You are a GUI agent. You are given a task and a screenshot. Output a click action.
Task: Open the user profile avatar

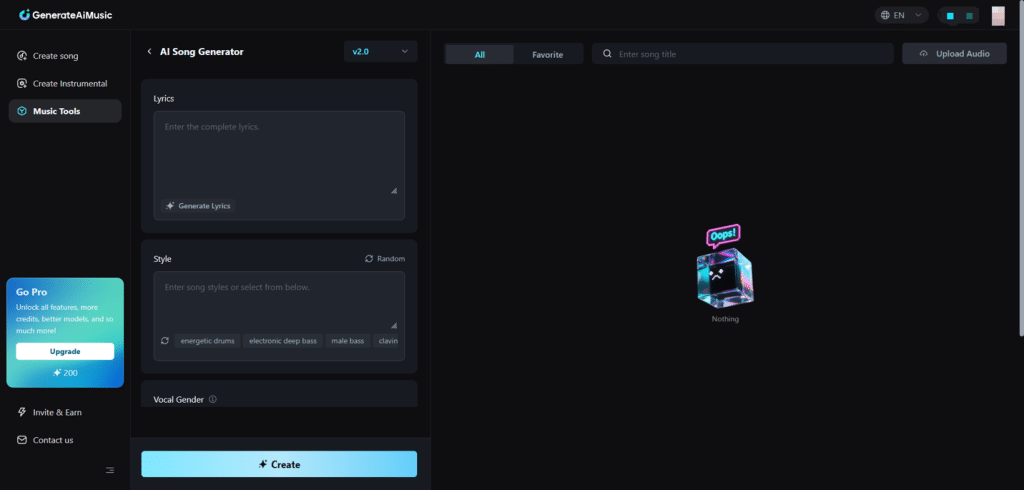pos(998,16)
